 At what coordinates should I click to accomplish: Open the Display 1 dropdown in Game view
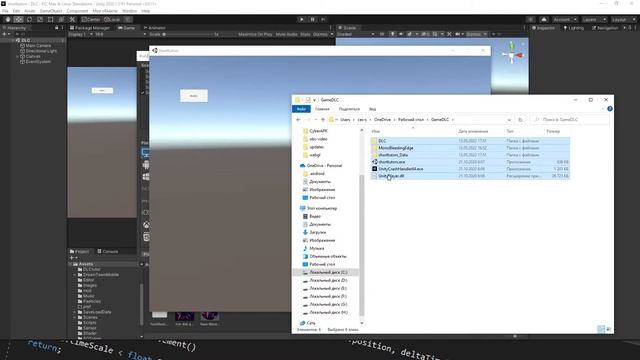click(80, 34)
